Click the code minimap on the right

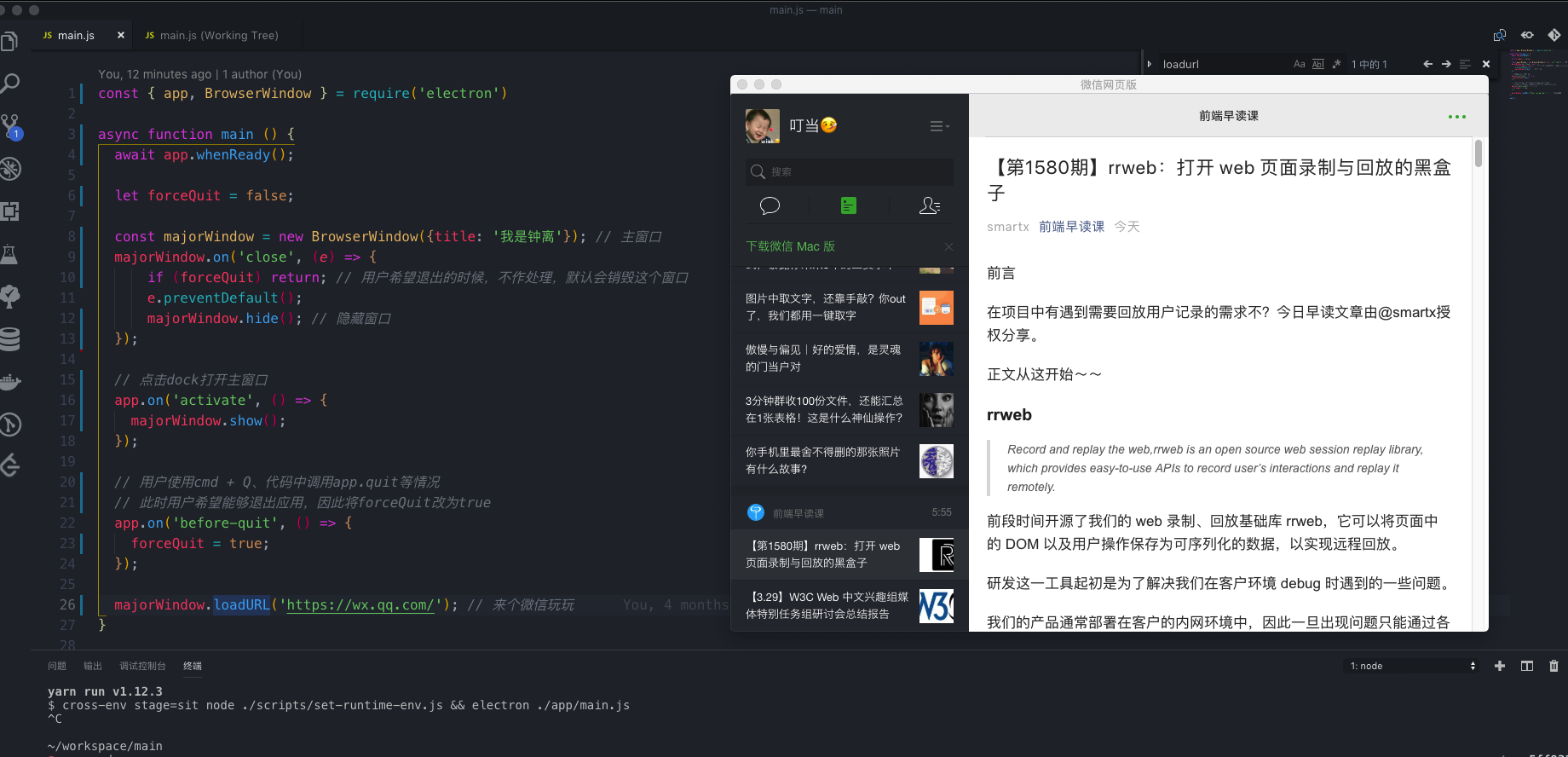point(1539,73)
